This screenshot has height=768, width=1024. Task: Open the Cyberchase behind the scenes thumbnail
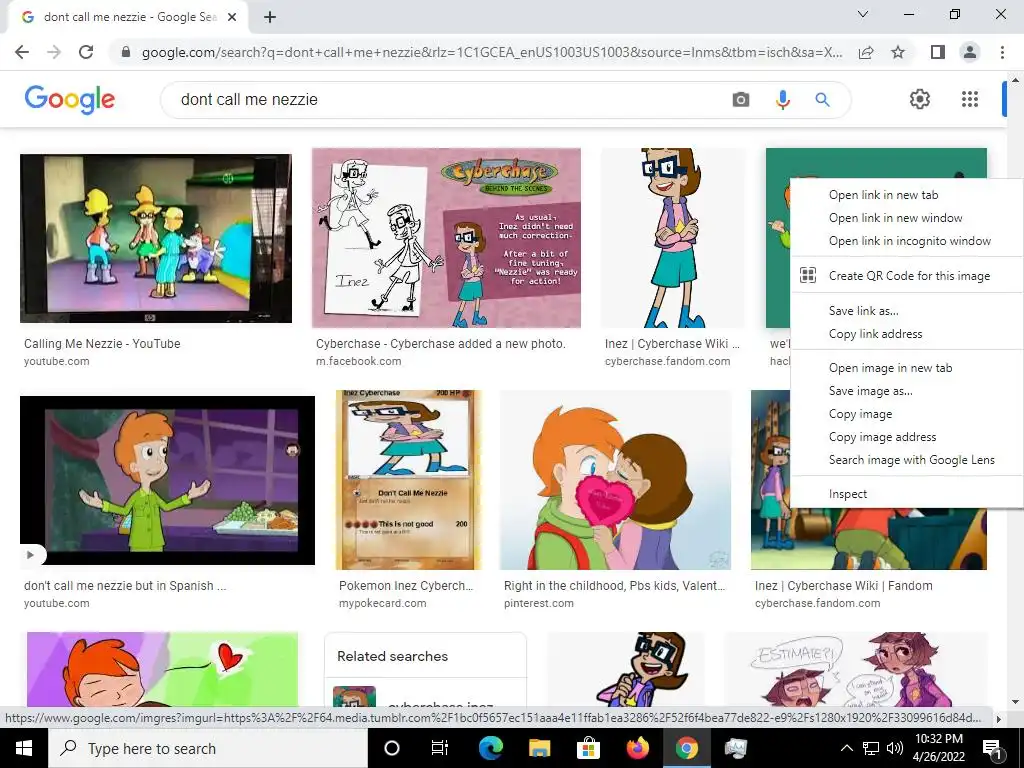tap(446, 238)
